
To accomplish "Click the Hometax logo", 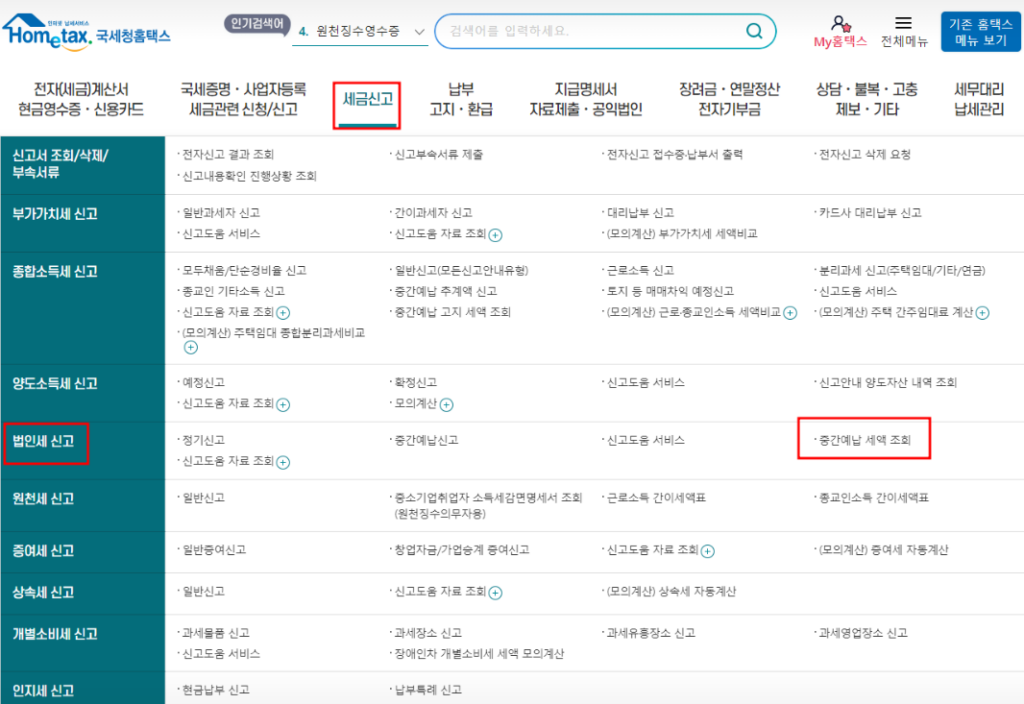I will pos(86,33).
